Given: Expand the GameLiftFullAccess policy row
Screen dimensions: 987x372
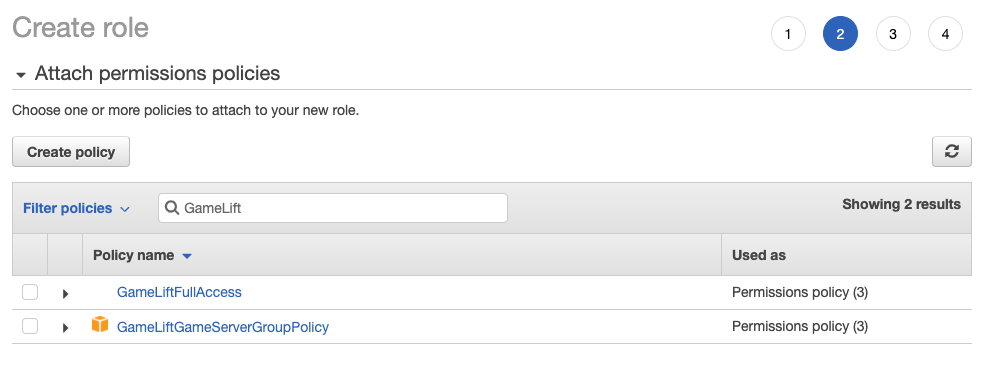Looking at the screenshot, I should point(65,293).
